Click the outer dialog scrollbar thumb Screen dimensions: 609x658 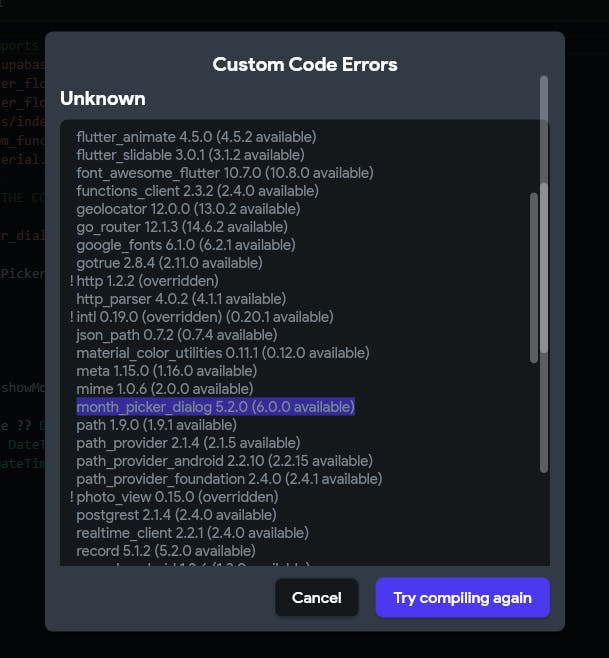point(544,215)
